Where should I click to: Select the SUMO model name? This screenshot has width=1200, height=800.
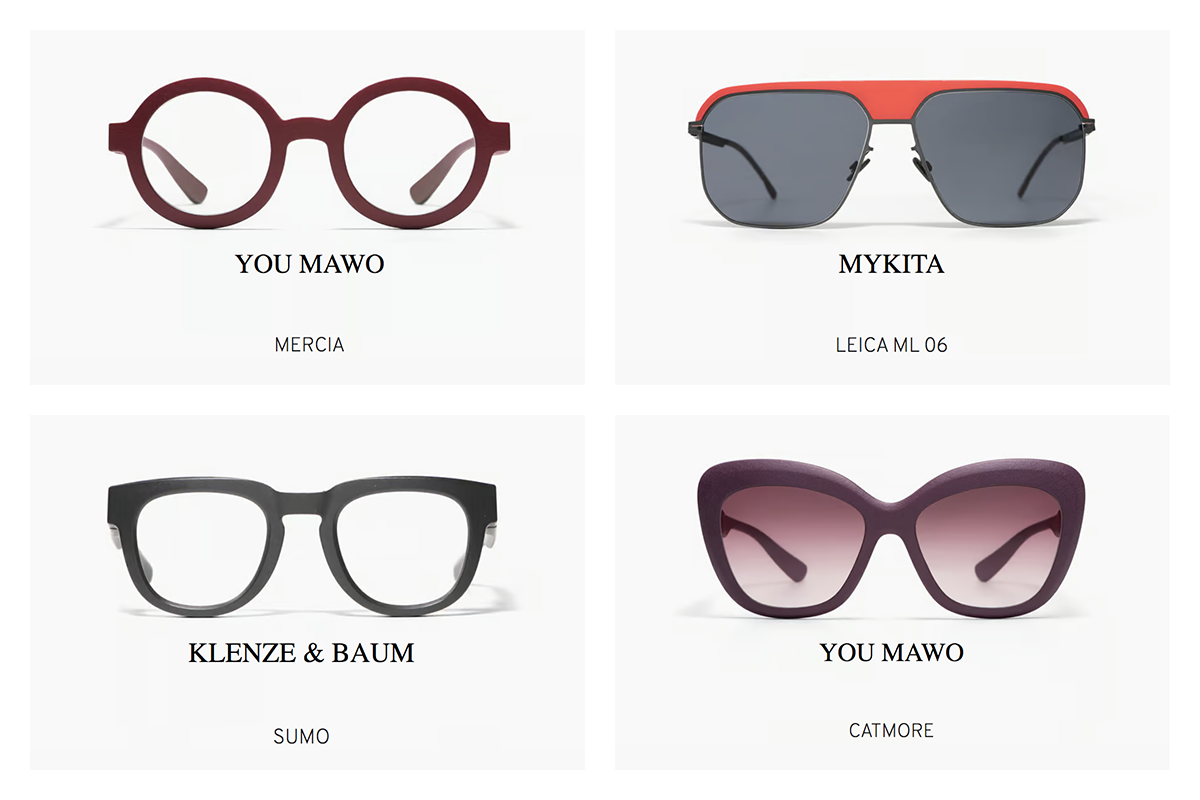tap(301, 737)
